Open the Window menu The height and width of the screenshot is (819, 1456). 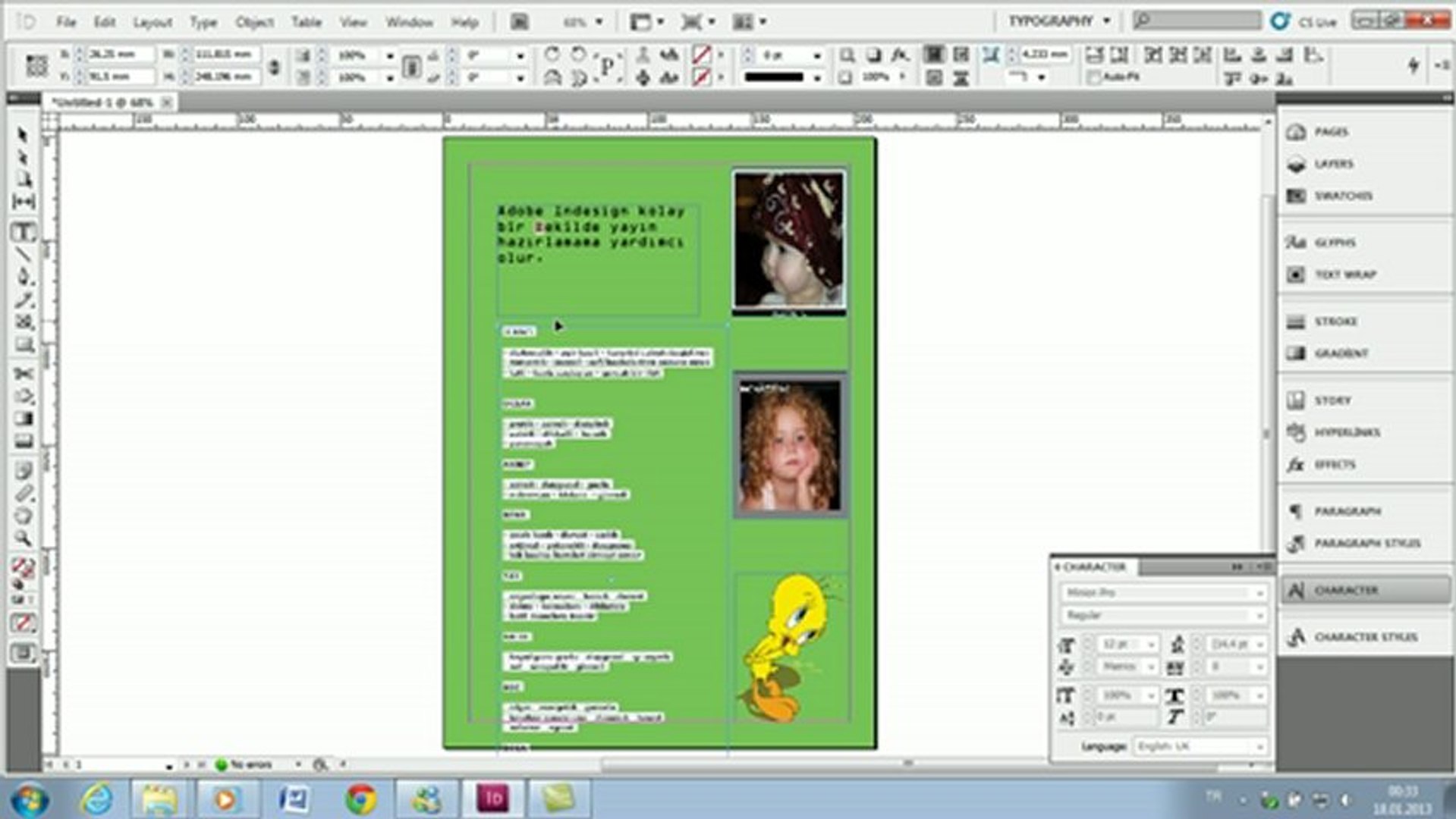pos(409,22)
